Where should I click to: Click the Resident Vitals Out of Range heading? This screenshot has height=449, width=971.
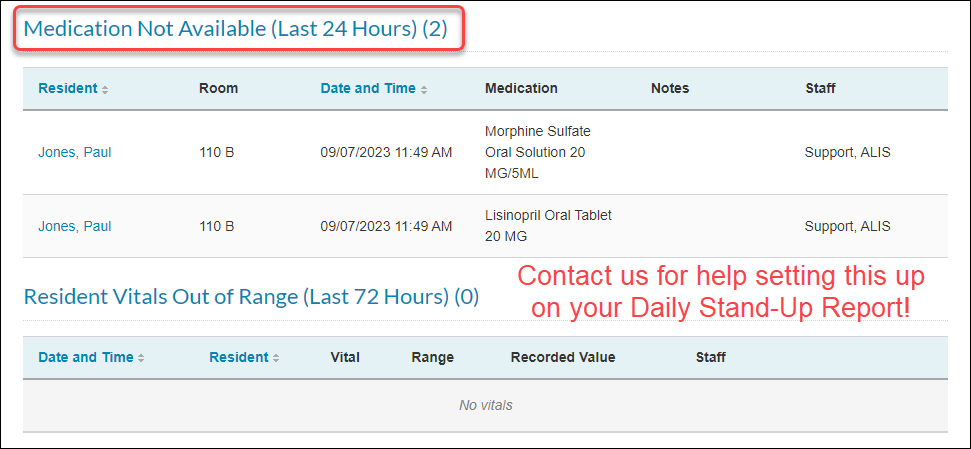(x=251, y=297)
